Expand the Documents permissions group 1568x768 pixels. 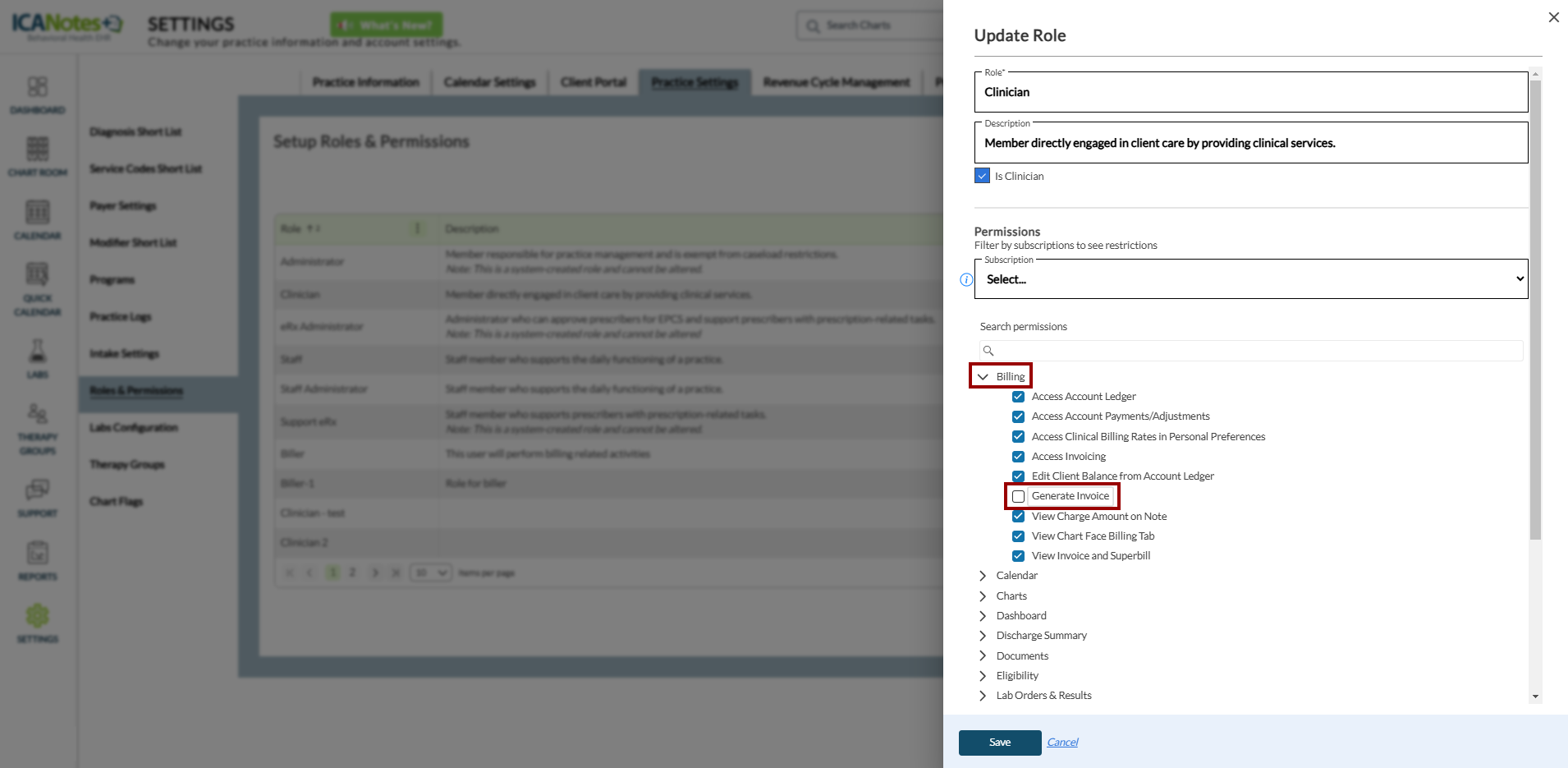983,656
